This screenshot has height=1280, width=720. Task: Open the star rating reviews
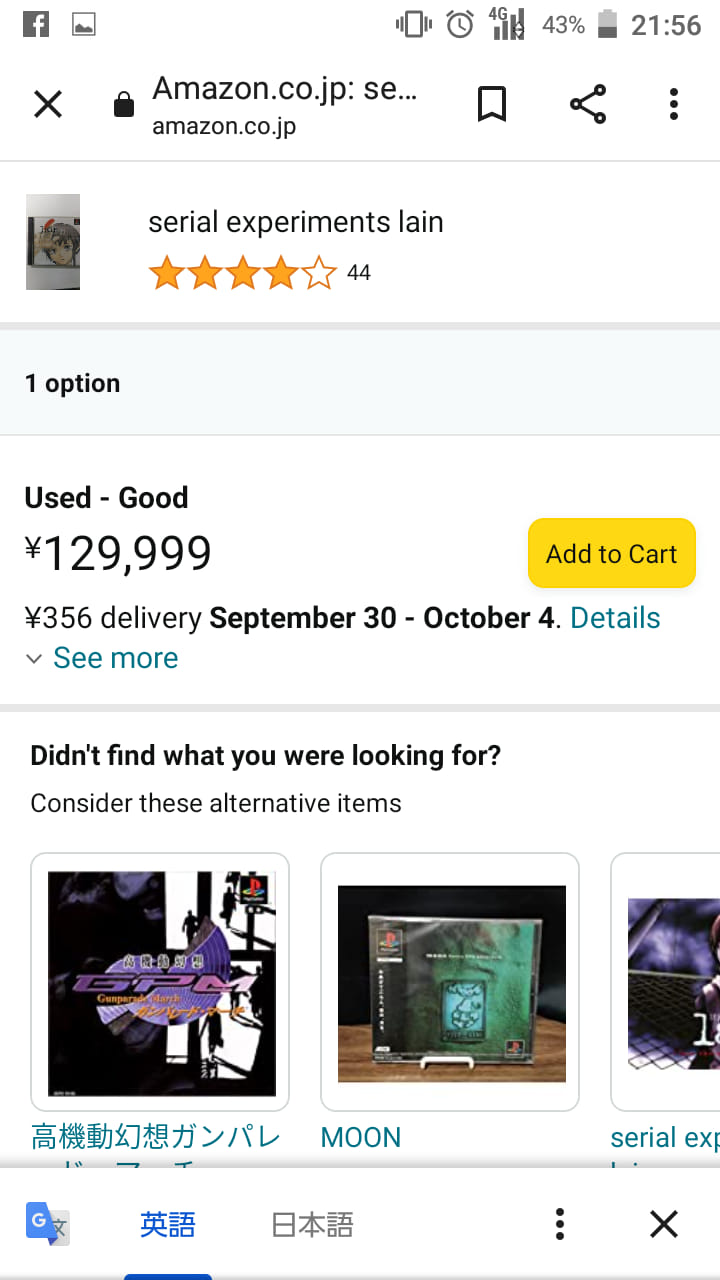point(243,273)
